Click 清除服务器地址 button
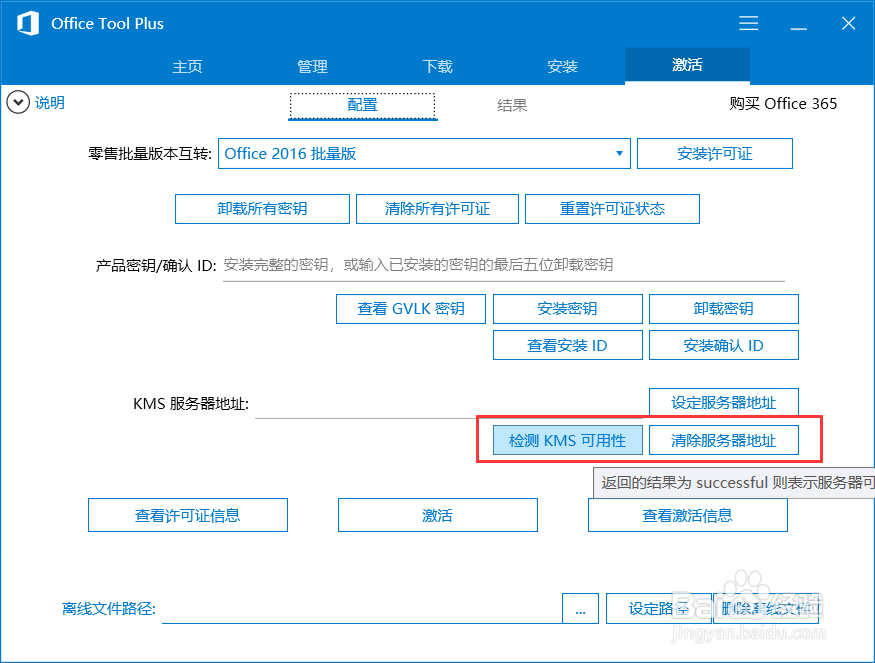This screenshot has height=663, width=875. tap(724, 440)
